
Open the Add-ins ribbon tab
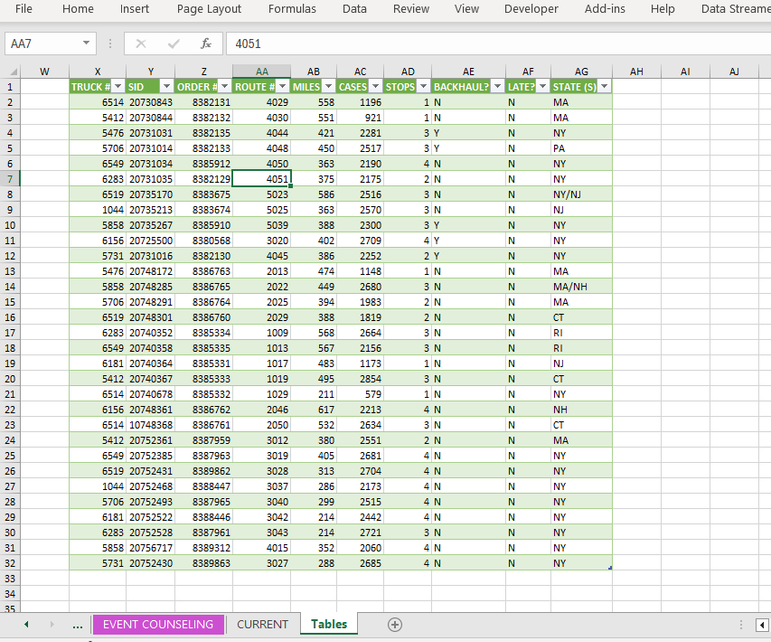605,9
